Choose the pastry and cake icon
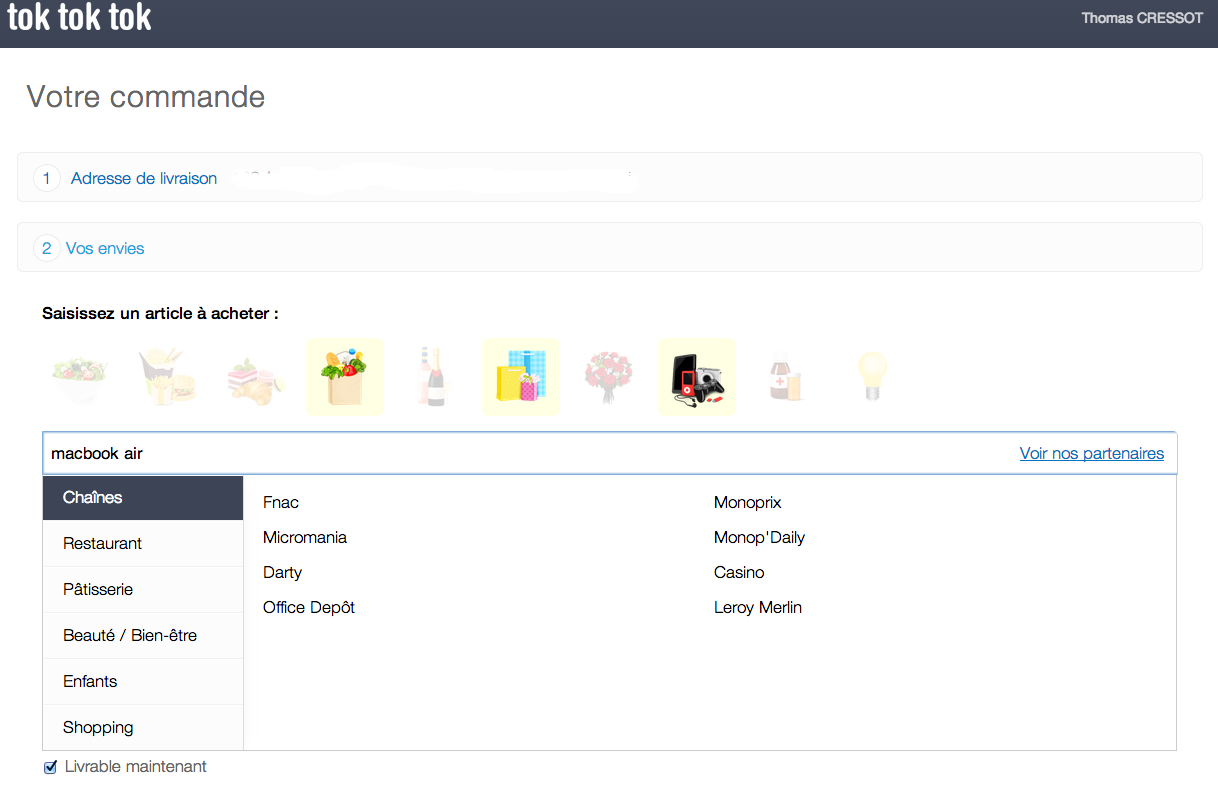Viewport: 1218px width, 793px height. [x=255, y=379]
